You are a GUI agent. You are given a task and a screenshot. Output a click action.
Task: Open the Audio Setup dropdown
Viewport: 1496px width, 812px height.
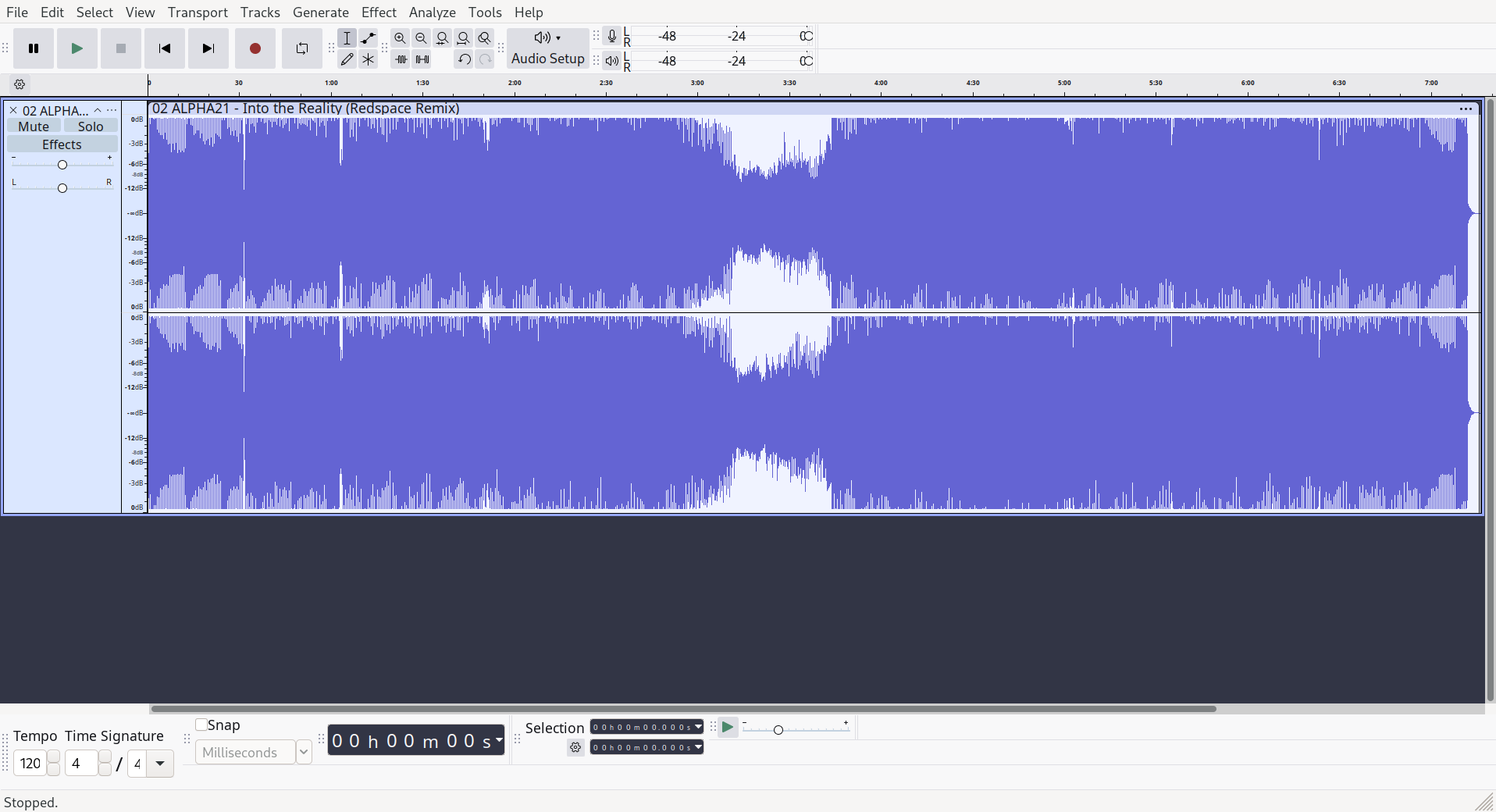[548, 48]
